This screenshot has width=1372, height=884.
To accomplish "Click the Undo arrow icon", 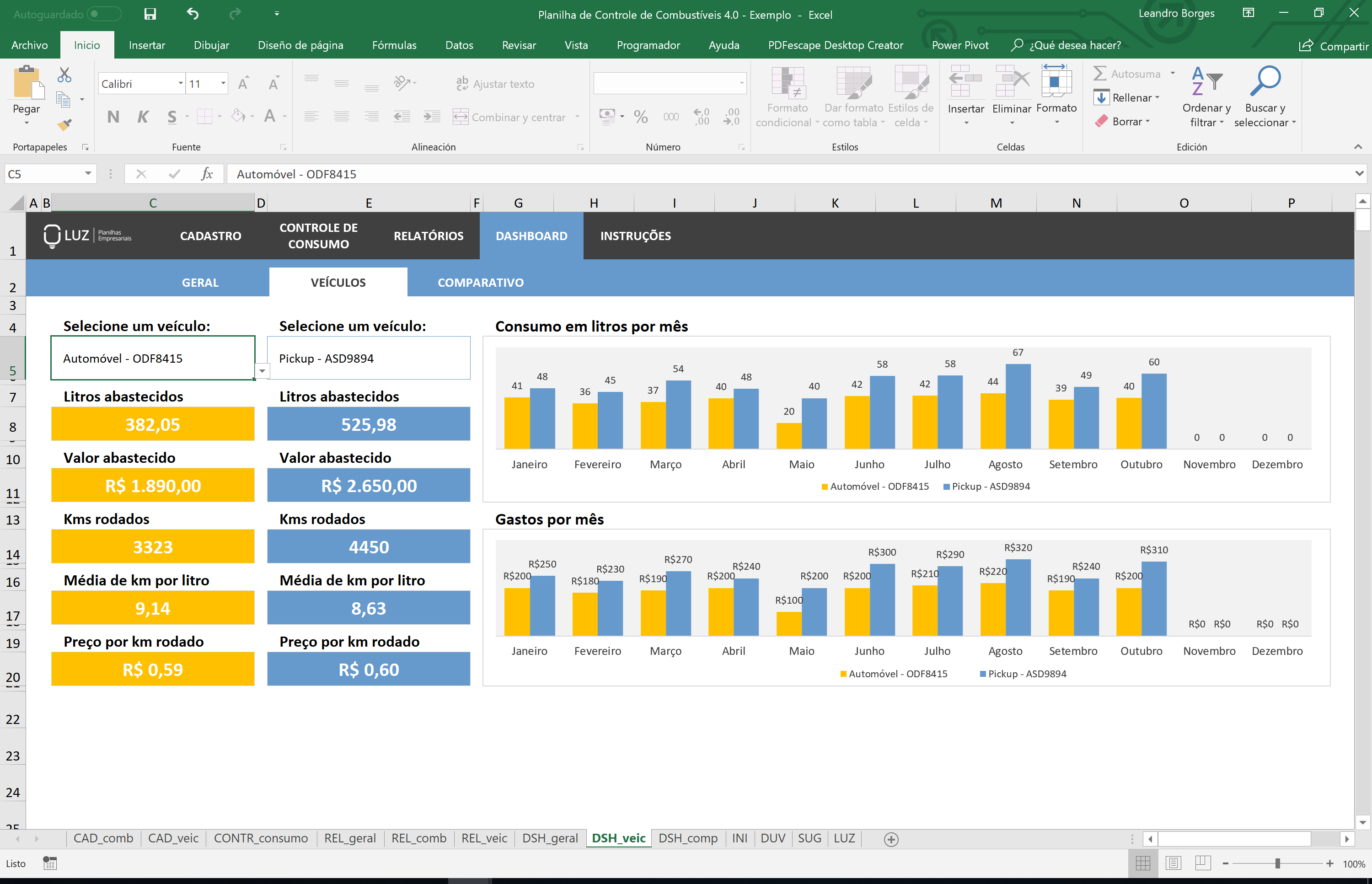I will tap(193, 14).
